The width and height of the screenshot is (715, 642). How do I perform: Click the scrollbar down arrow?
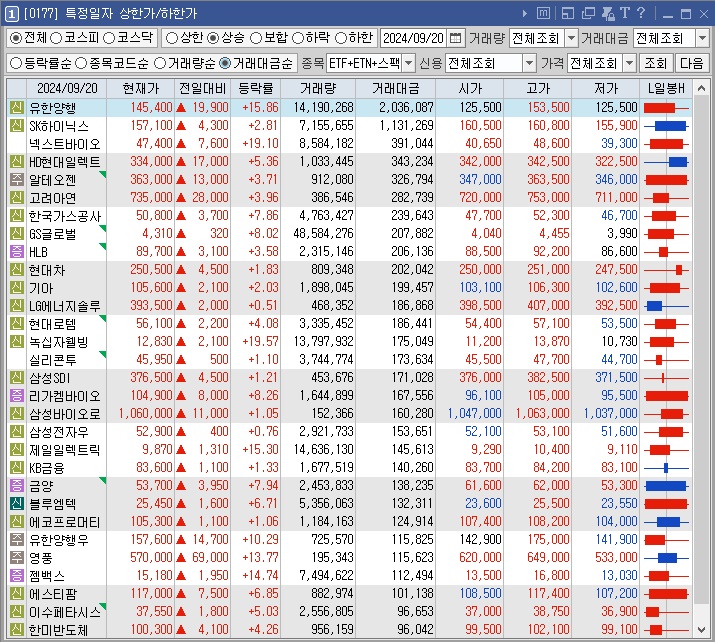701,630
